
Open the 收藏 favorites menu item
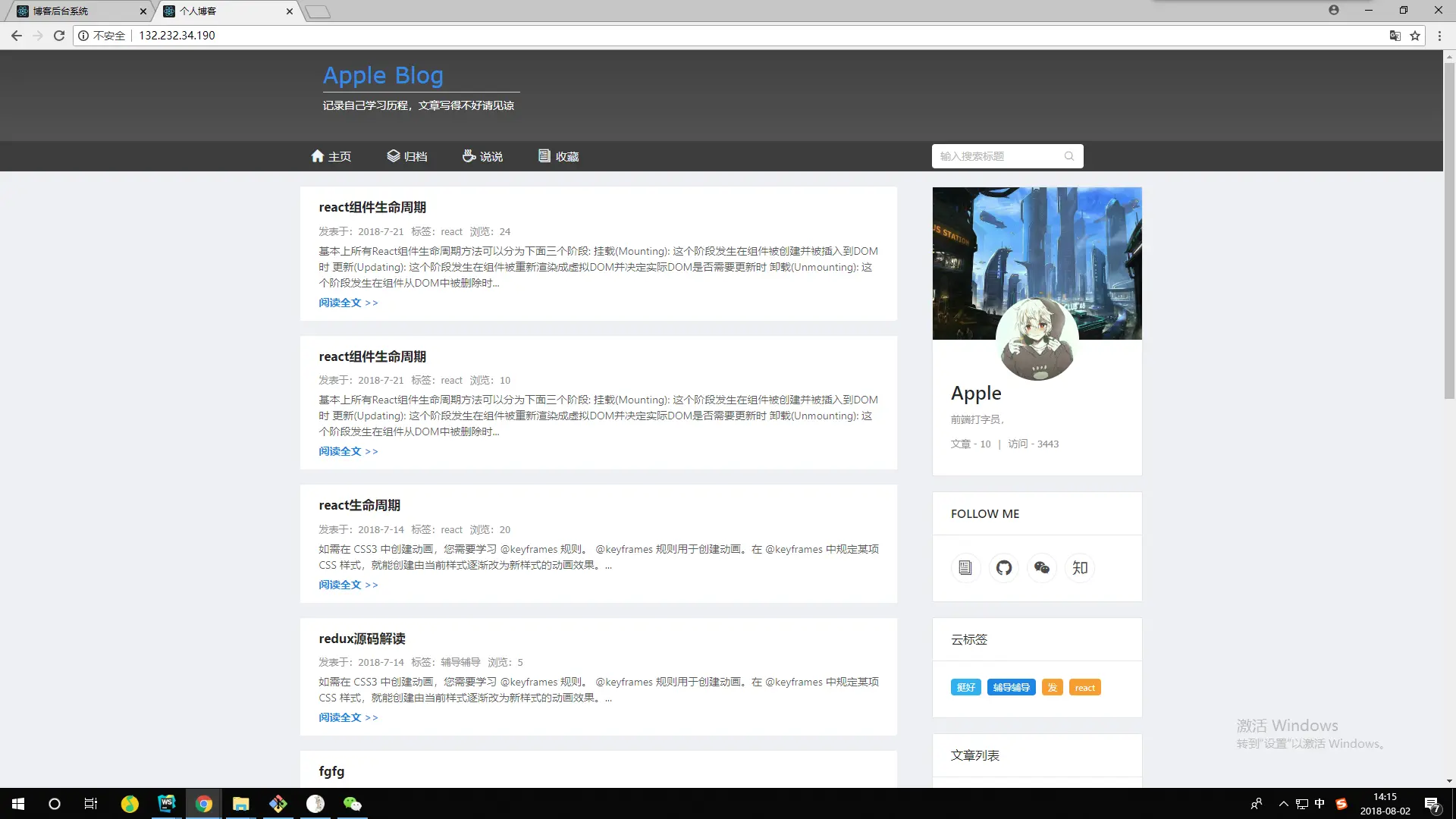(559, 156)
